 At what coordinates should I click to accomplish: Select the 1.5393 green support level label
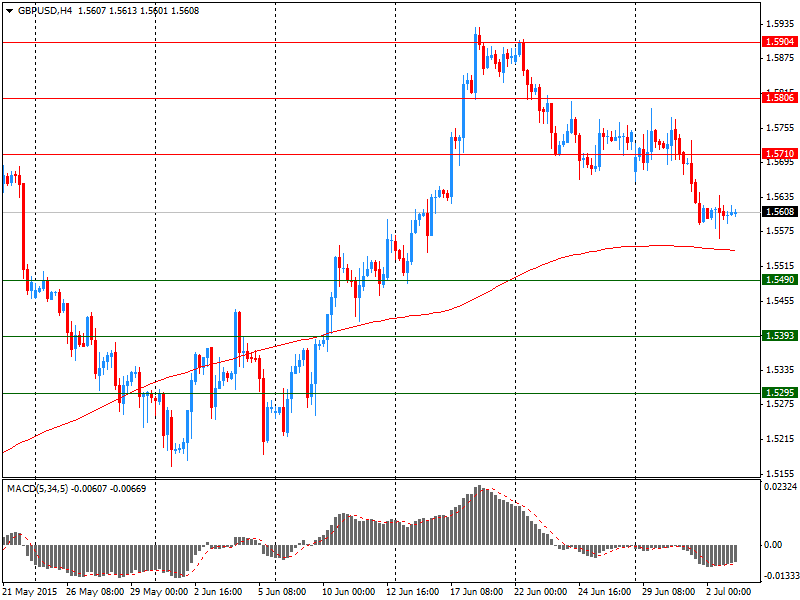[x=780, y=336]
